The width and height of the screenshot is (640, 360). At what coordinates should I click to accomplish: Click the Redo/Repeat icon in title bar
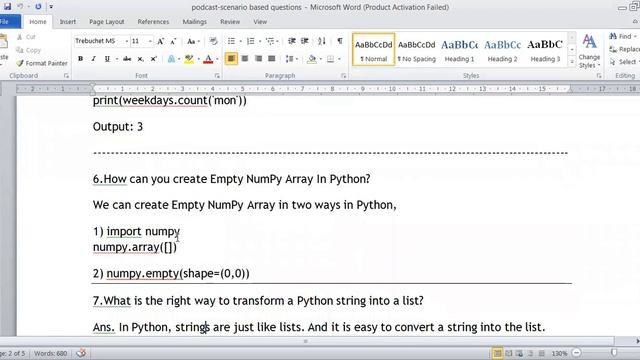(x=38, y=7)
